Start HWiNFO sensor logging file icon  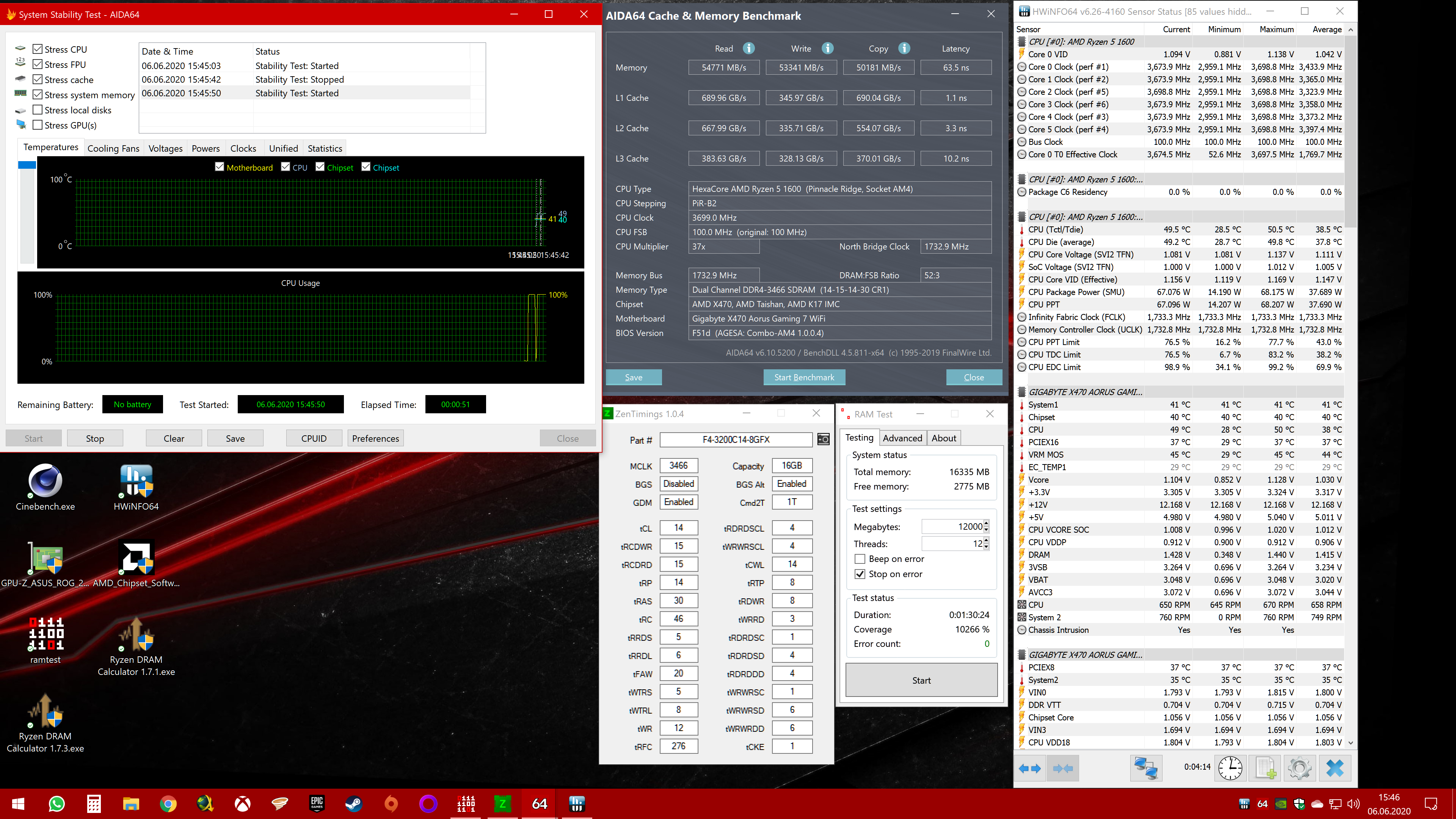[x=1265, y=768]
